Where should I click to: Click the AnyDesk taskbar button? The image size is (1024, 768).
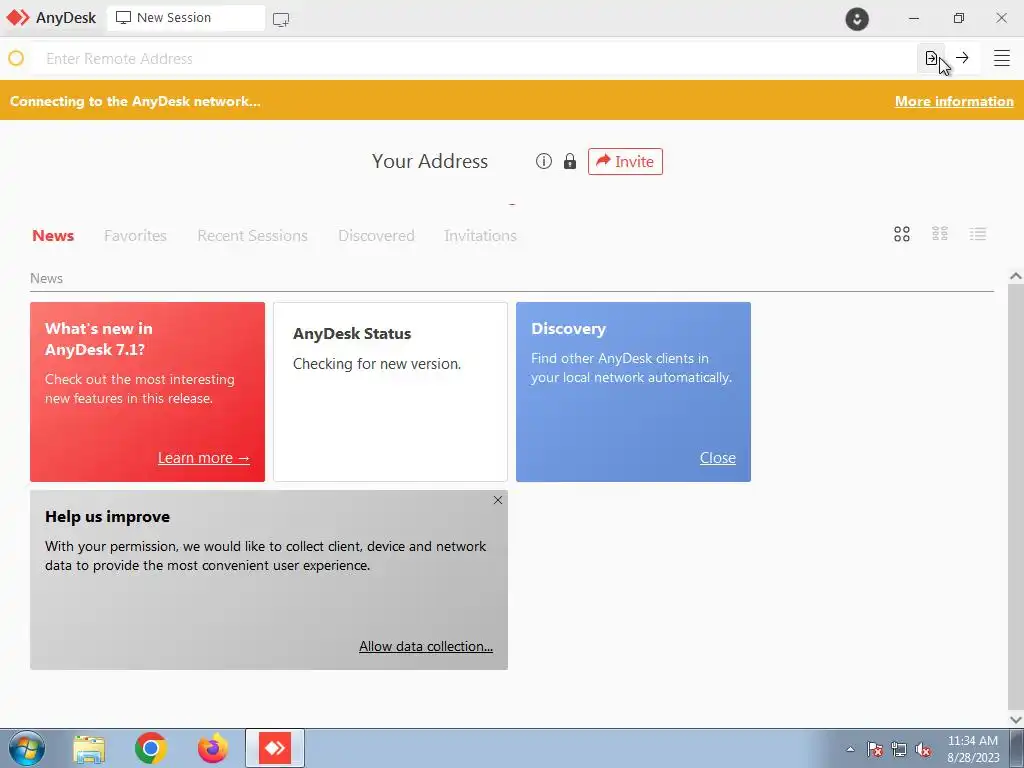coord(275,748)
